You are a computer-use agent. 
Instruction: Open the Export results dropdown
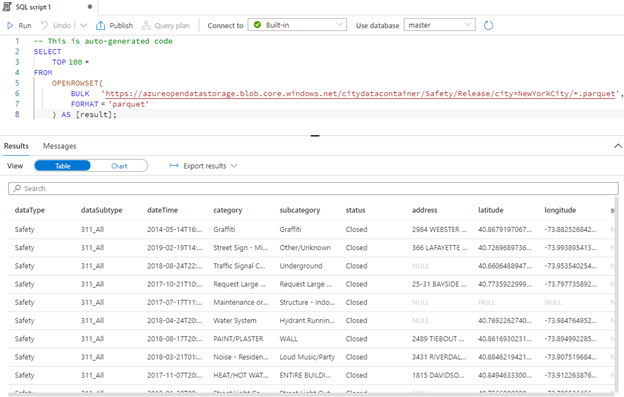(203, 166)
